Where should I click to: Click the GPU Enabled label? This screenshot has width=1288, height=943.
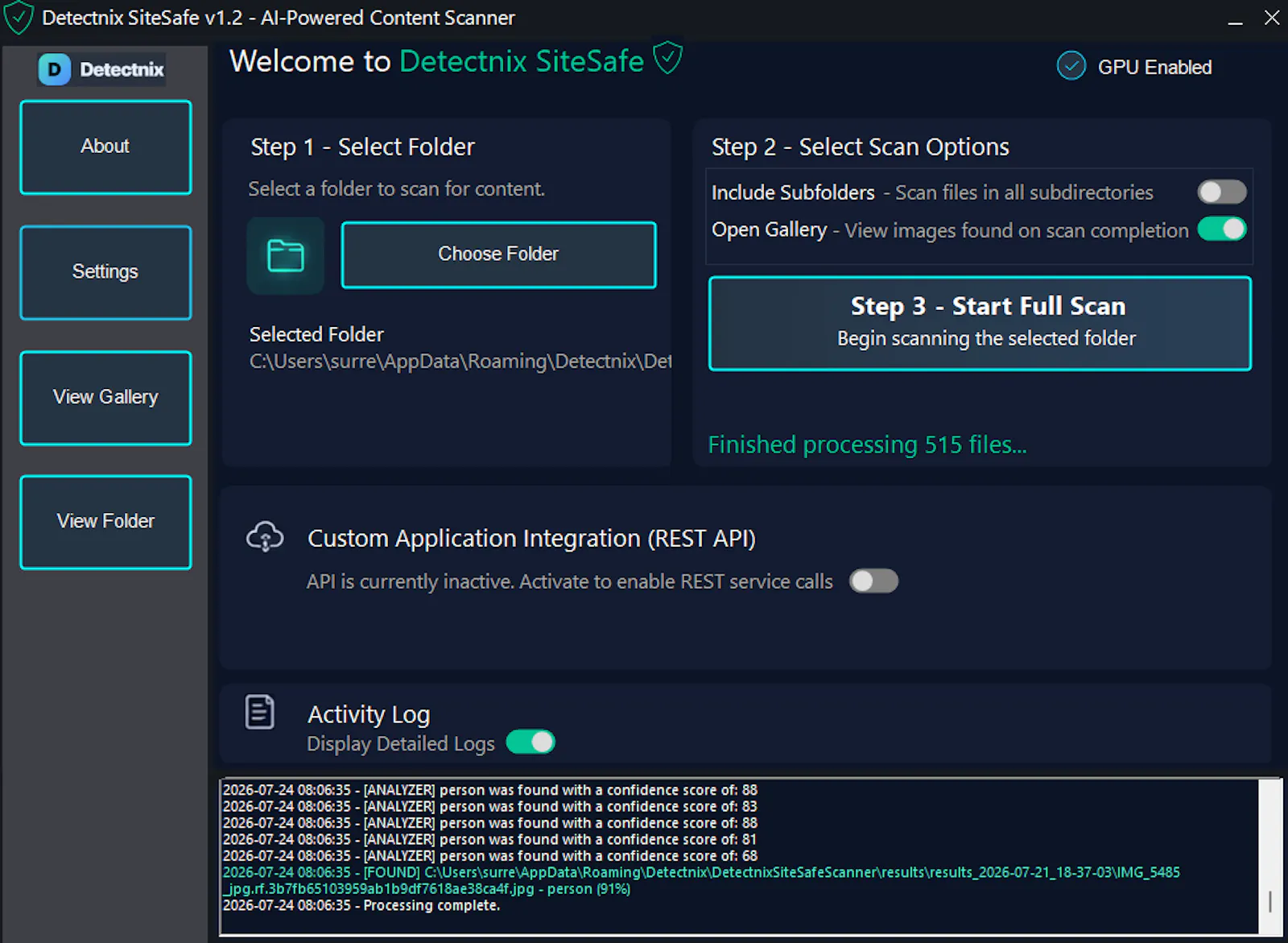[1154, 67]
